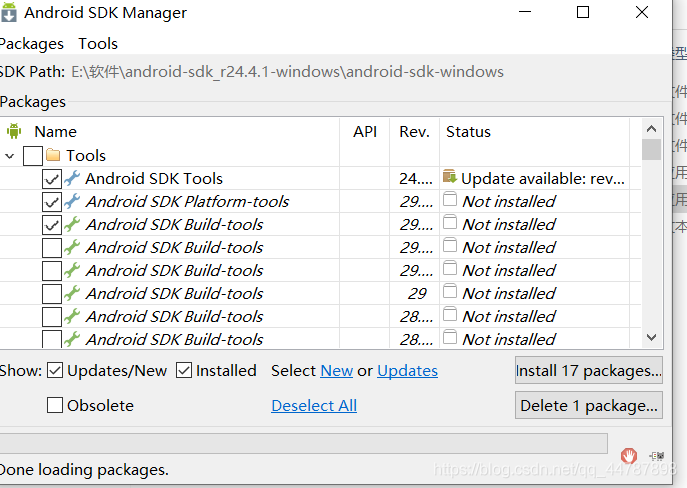Click the red stop icon near the progress bar
The width and height of the screenshot is (687, 488).
tap(629, 456)
